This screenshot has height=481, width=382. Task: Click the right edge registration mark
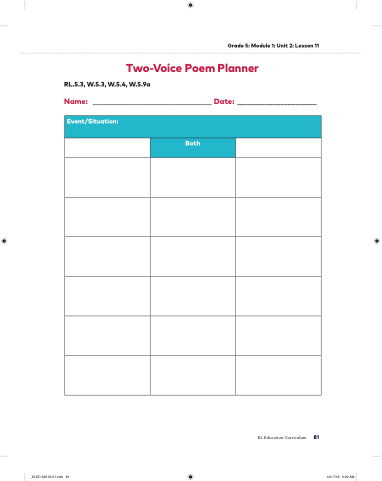click(377, 241)
